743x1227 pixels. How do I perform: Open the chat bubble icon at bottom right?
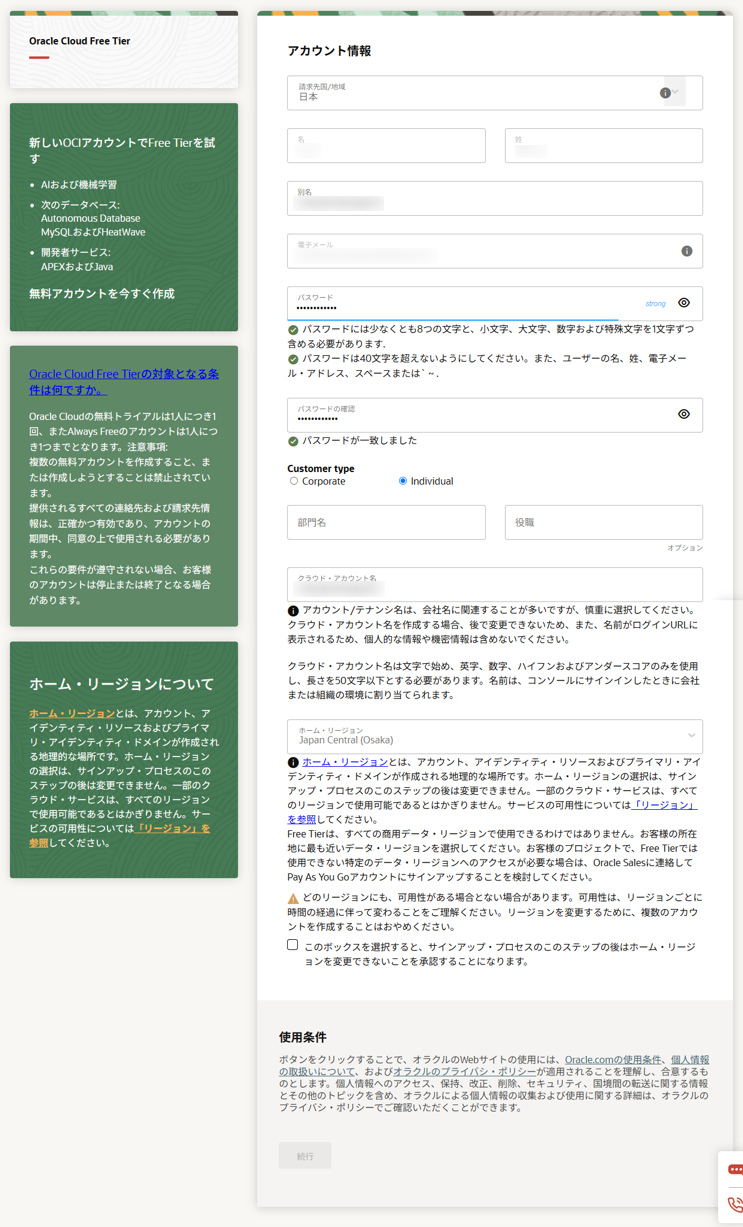tap(735, 1169)
